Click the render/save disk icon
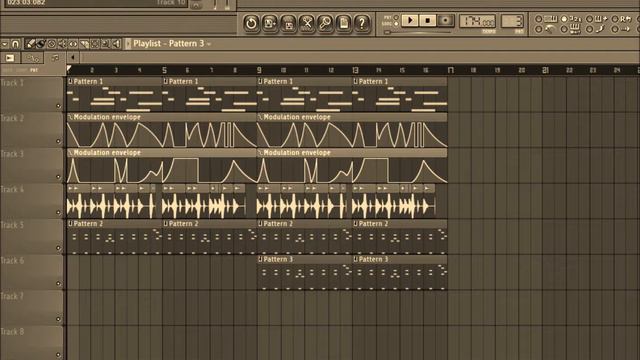640x360 pixels. pyautogui.click(x=289, y=23)
